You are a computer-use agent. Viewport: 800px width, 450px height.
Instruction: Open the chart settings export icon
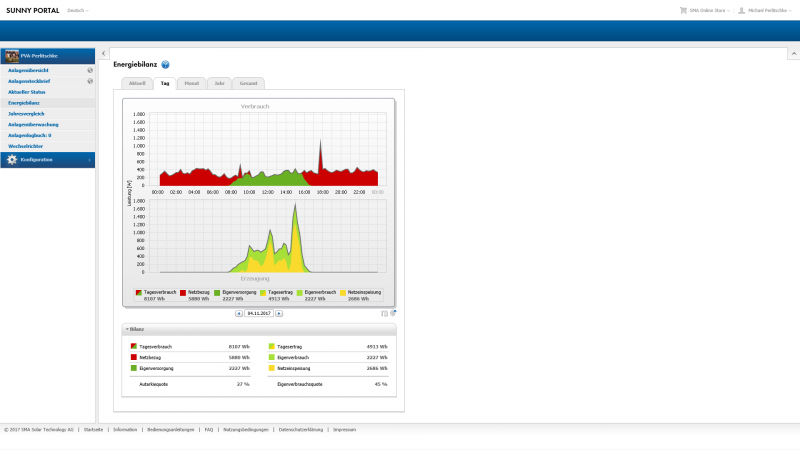393,313
